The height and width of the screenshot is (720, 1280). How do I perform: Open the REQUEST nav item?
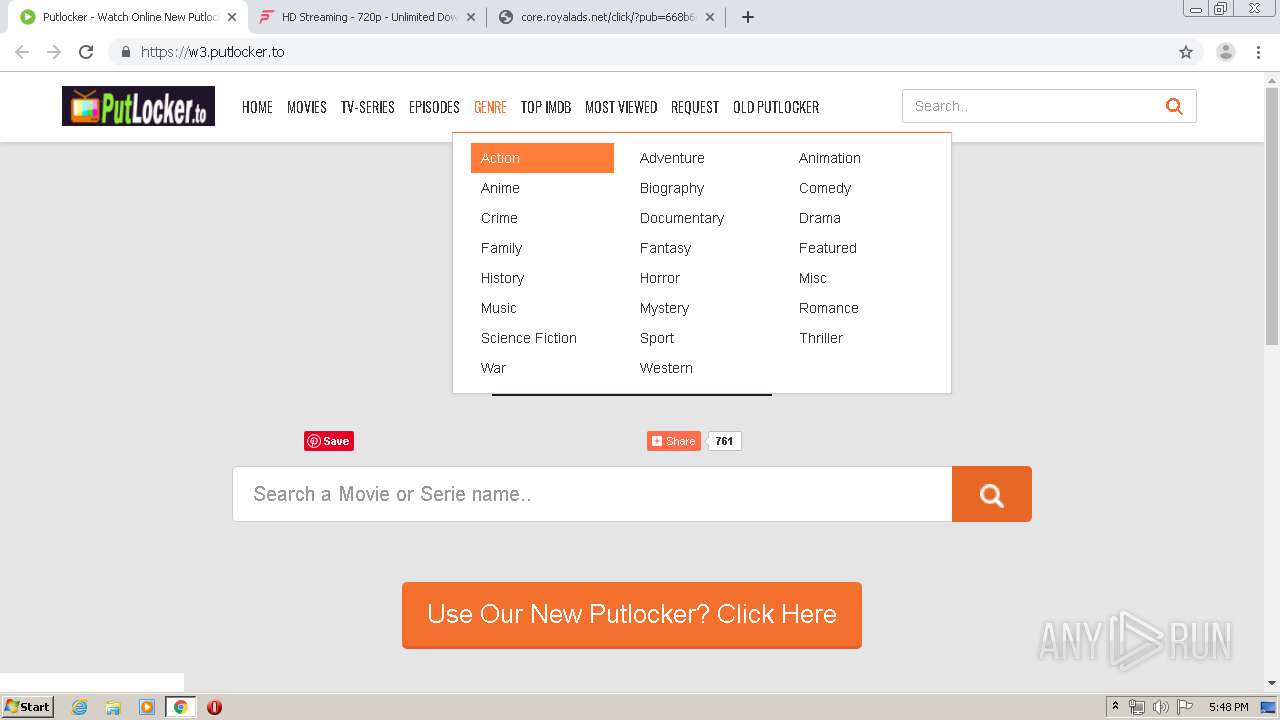(695, 107)
